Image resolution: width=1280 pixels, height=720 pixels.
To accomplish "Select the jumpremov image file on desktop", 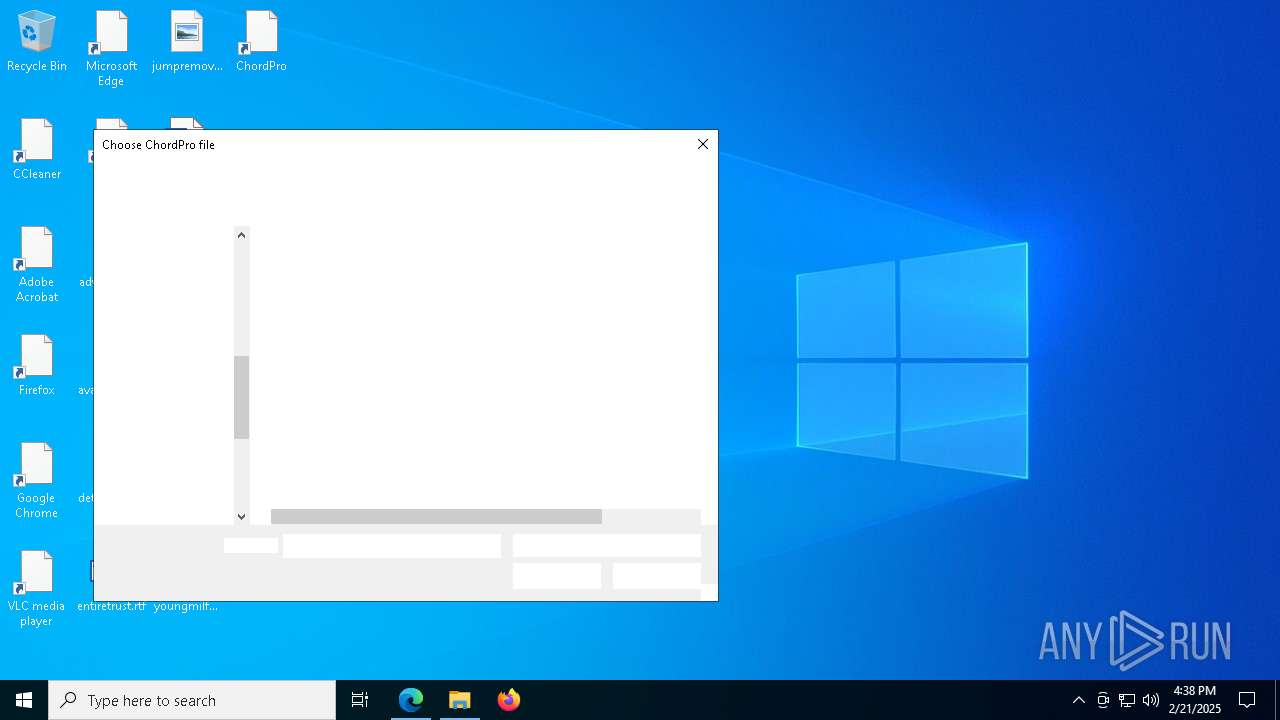I will pyautogui.click(x=187, y=41).
